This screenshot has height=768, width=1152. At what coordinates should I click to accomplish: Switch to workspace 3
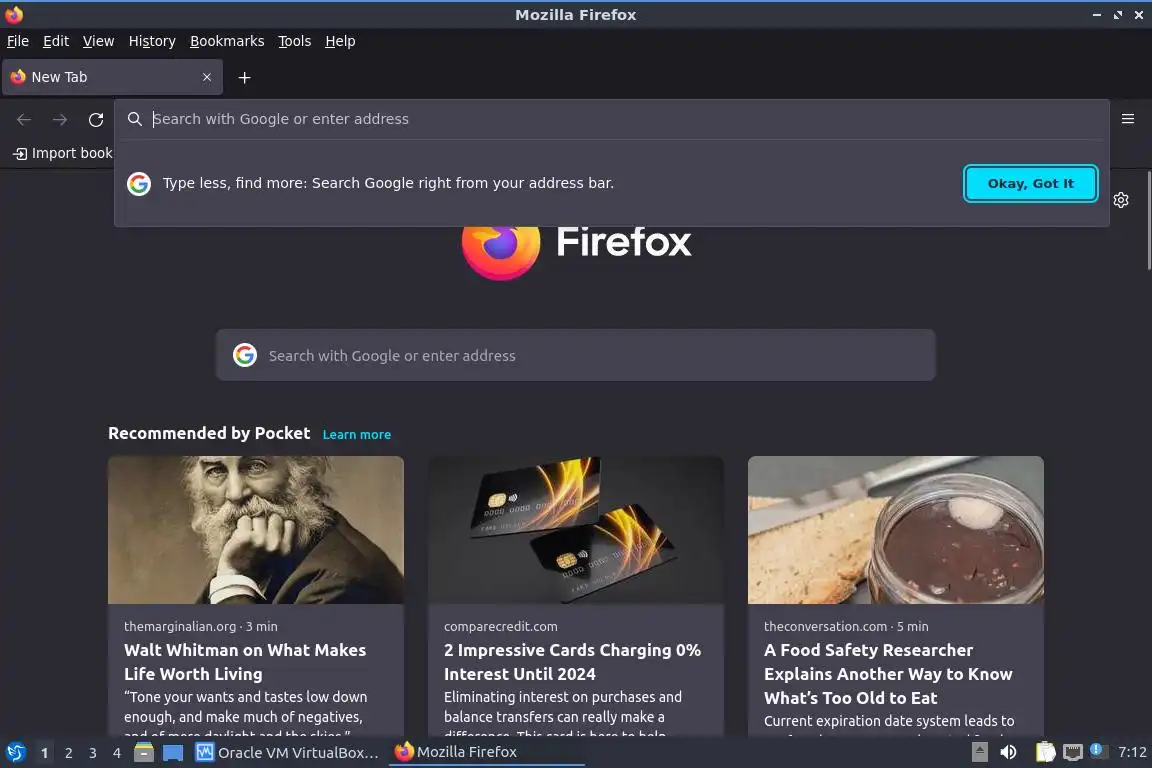click(x=93, y=753)
